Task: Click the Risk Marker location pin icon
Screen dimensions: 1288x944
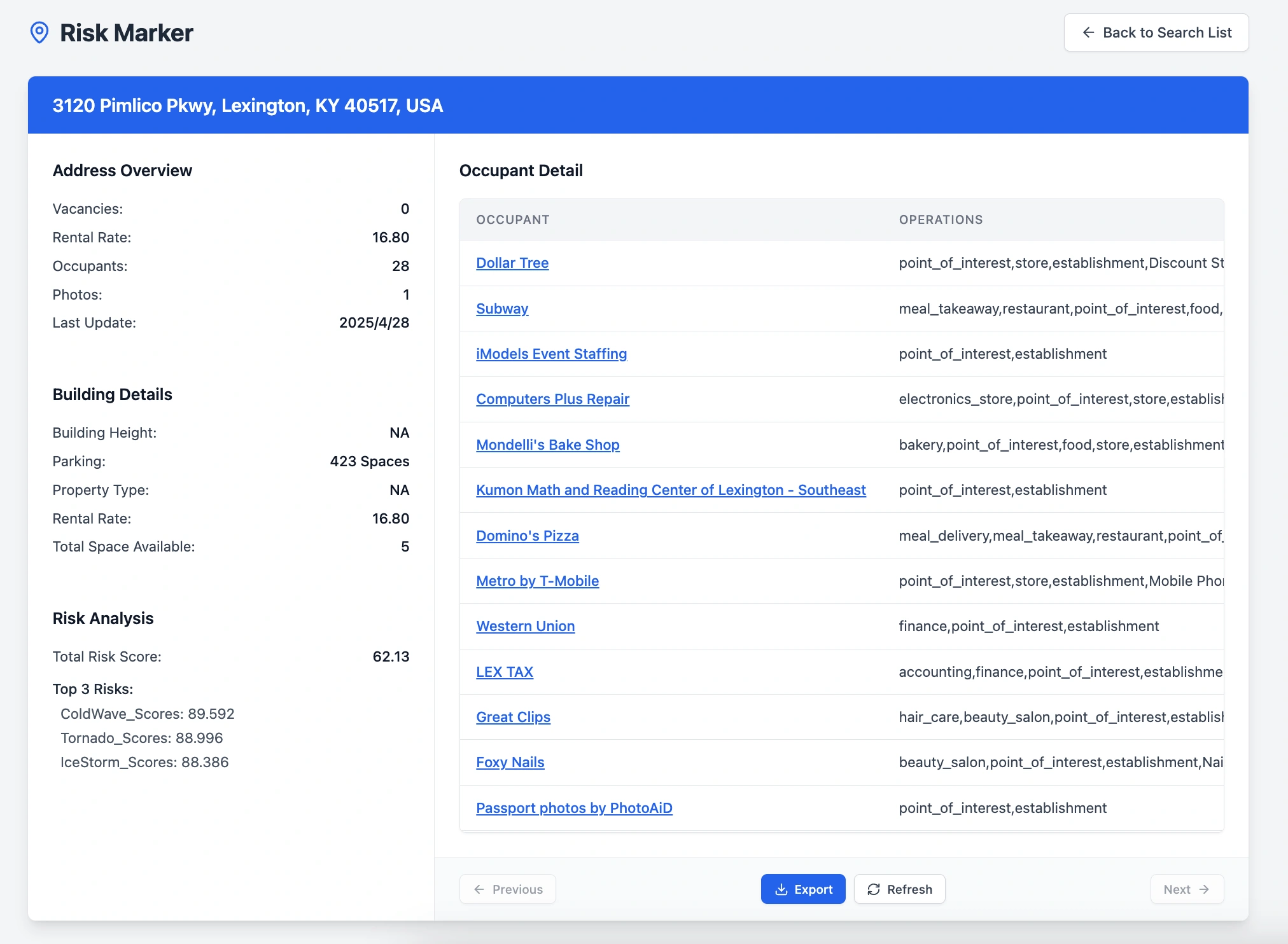Action: [39, 32]
